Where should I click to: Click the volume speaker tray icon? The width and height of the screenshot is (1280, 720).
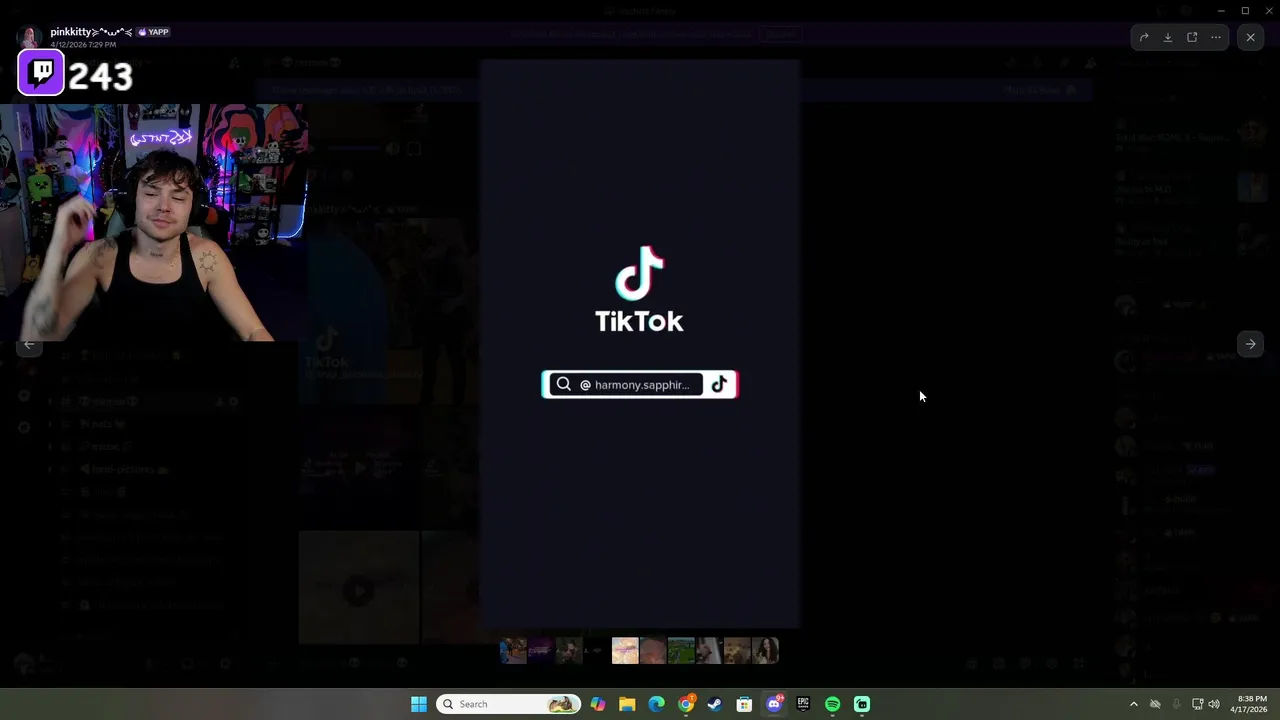pos(1214,704)
